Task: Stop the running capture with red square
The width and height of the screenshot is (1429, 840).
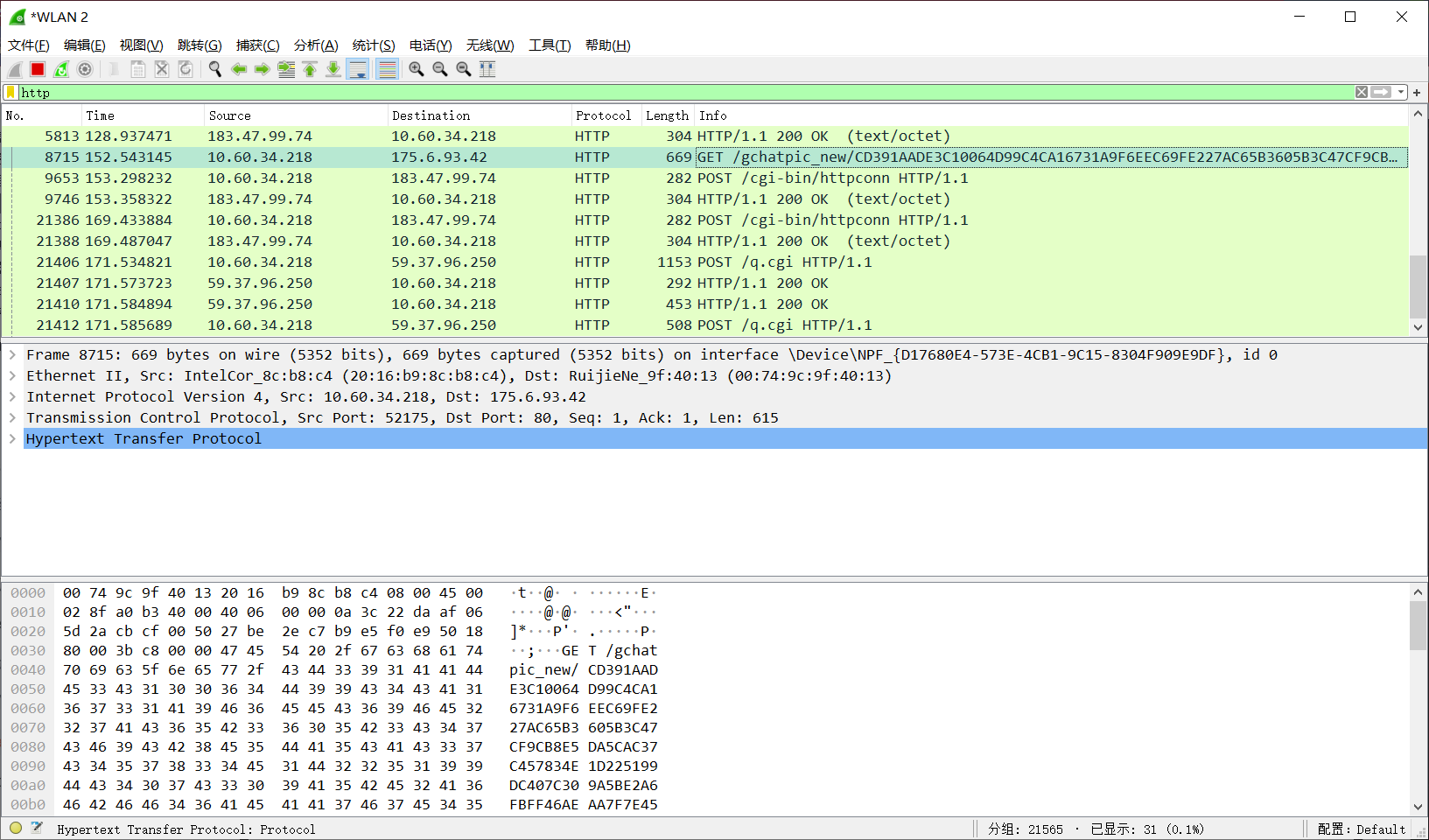Action: tap(38, 69)
